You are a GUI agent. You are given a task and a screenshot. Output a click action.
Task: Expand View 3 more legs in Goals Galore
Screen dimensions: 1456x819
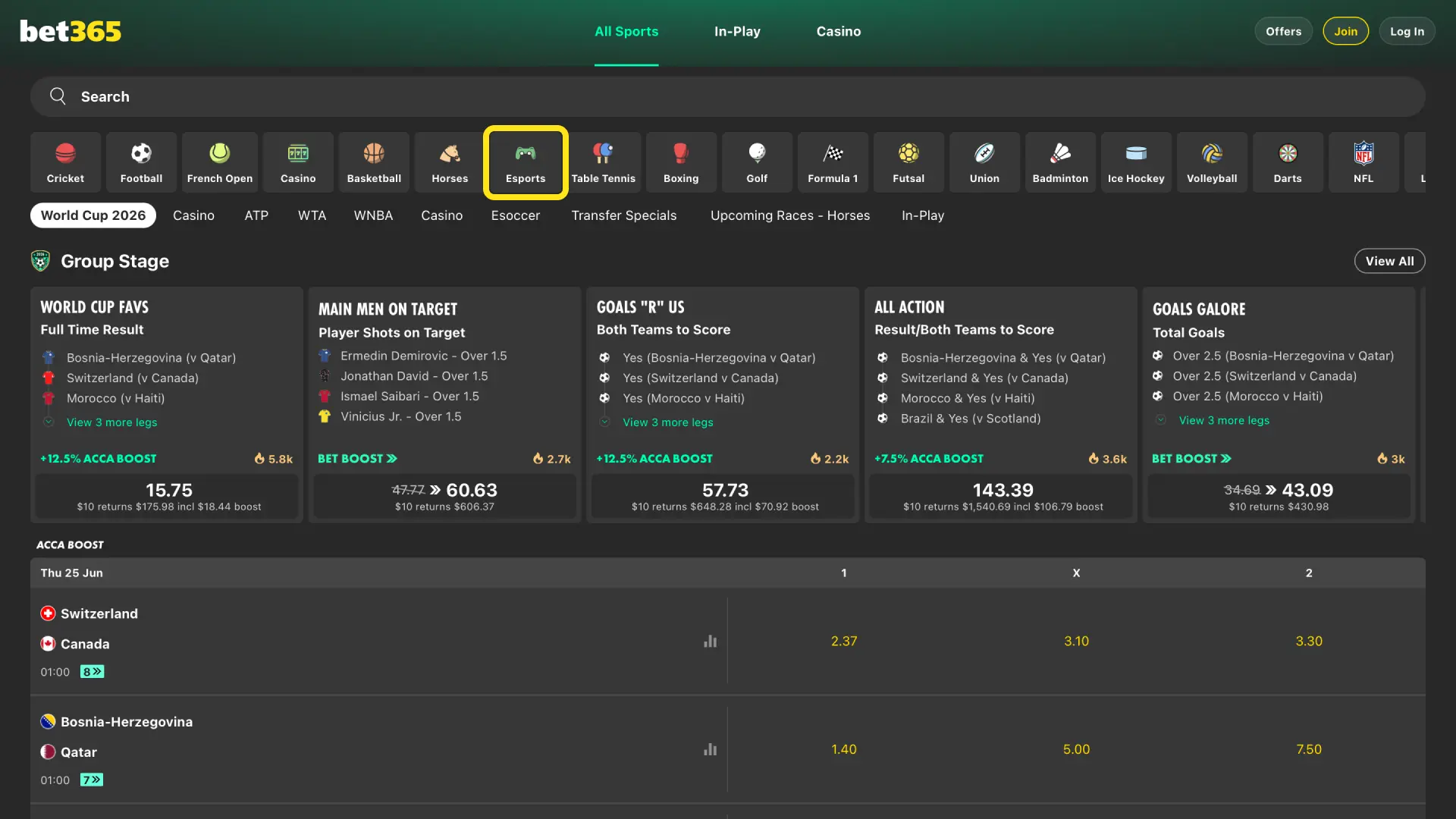point(1224,420)
